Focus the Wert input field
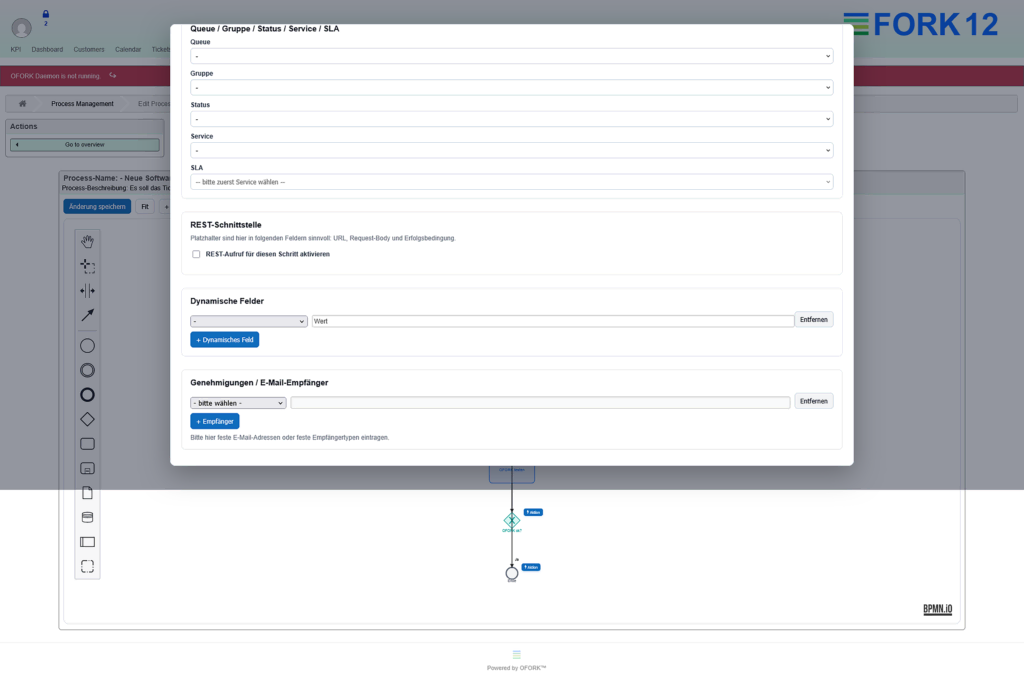The height and width of the screenshot is (678, 1024). tap(552, 321)
